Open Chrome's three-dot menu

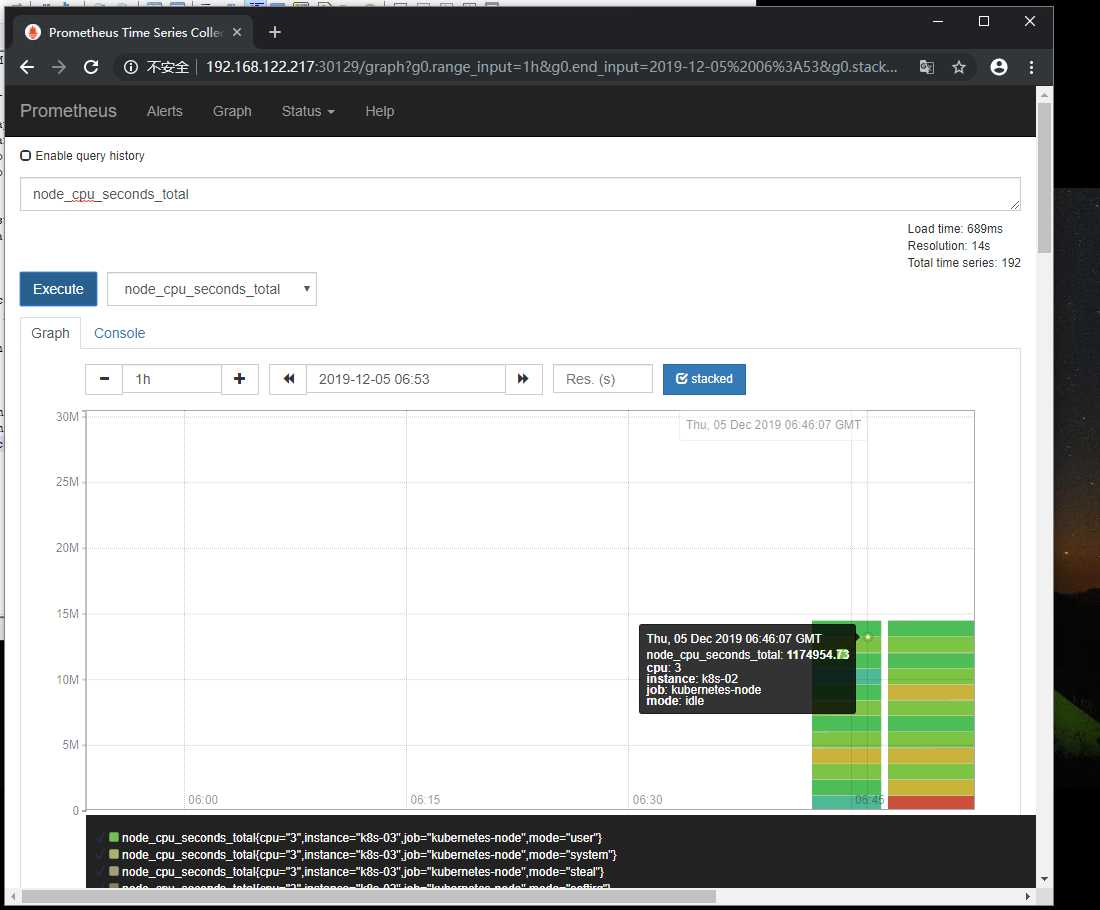click(x=1031, y=67)
